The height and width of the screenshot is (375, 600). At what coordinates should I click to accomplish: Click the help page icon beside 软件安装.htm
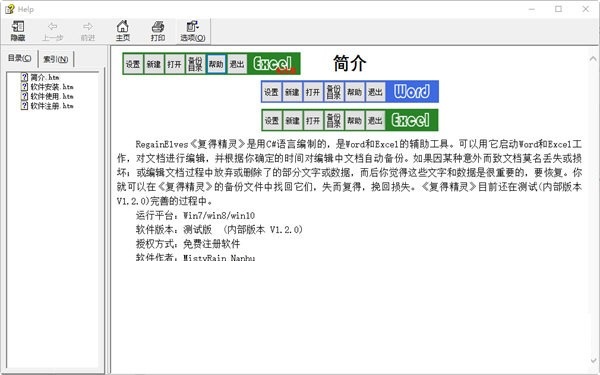[x=24, y=87]
